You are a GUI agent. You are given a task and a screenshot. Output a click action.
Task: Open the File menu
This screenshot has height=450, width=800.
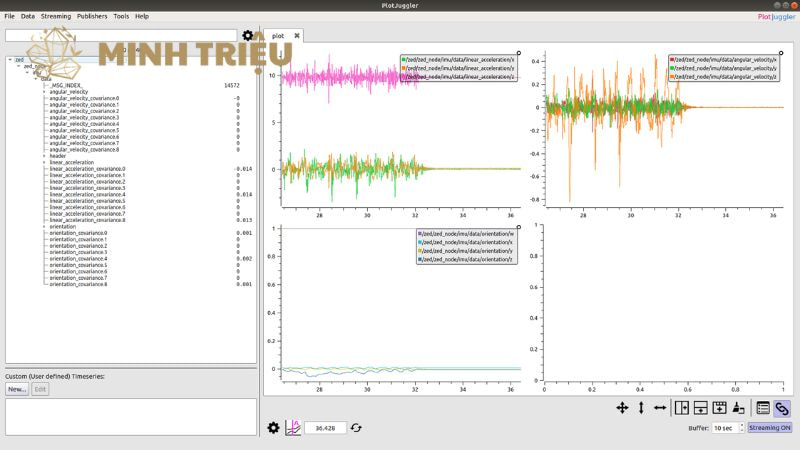point(9,16)
